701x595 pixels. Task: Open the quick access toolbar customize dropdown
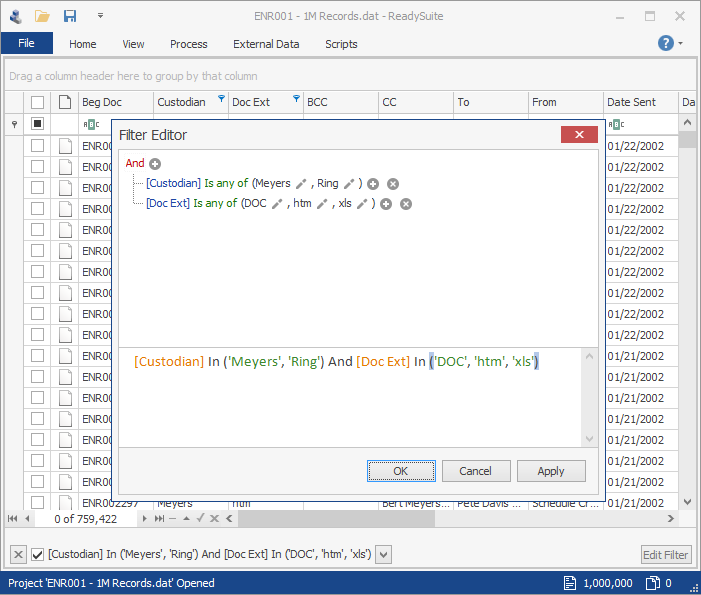[100, 16]
